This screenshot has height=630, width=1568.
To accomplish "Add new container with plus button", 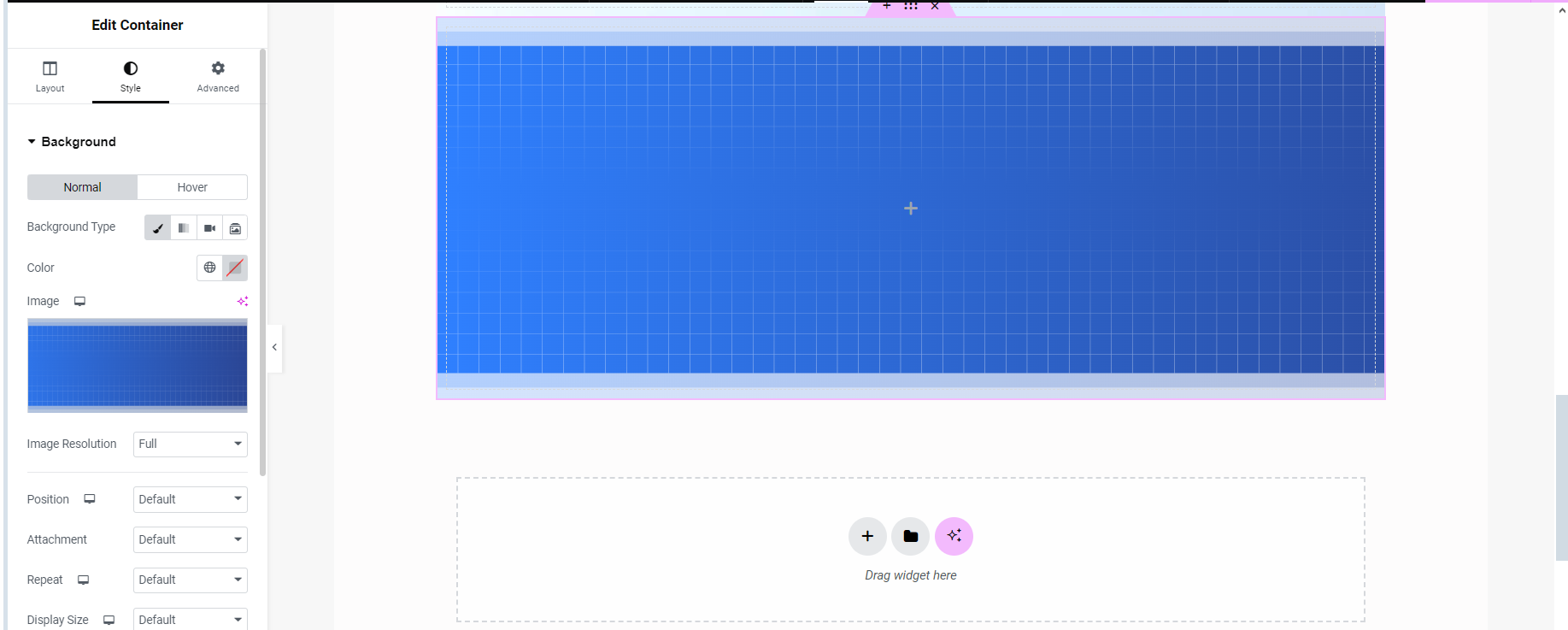I will point(867,536).
